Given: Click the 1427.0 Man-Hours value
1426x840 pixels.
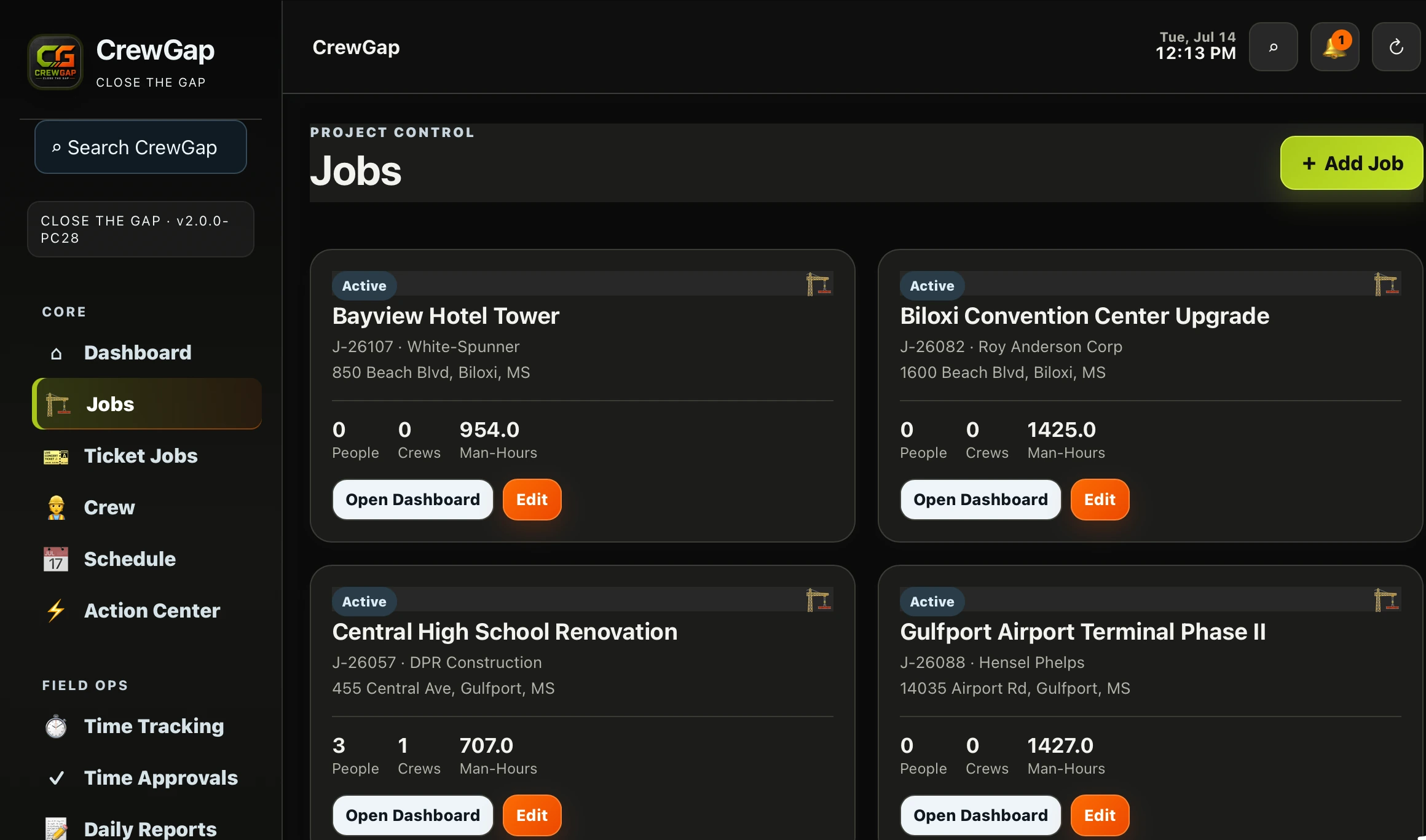Looking at the screenshot, I should (1060, 745).
